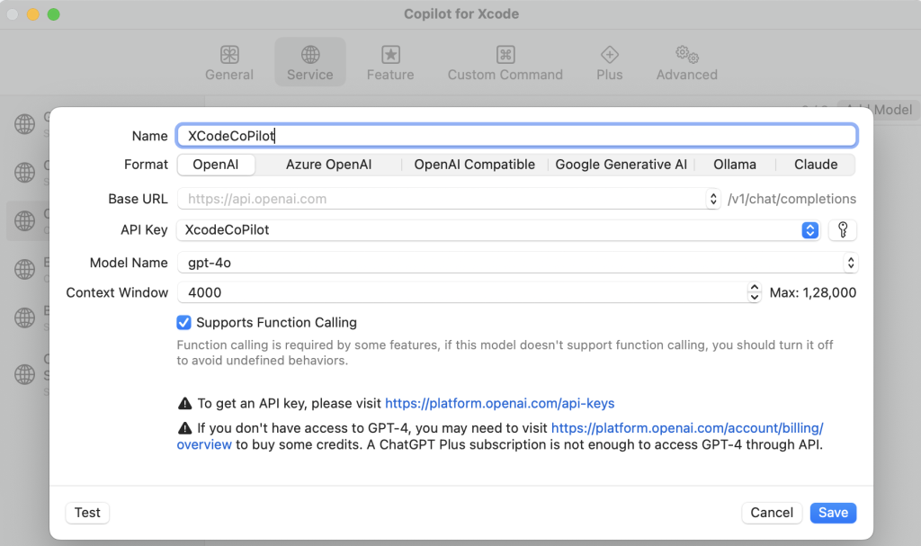Screen dimensions: 921x546
Task: Select OpenAI format segment
Action: [x=216, y=164]
